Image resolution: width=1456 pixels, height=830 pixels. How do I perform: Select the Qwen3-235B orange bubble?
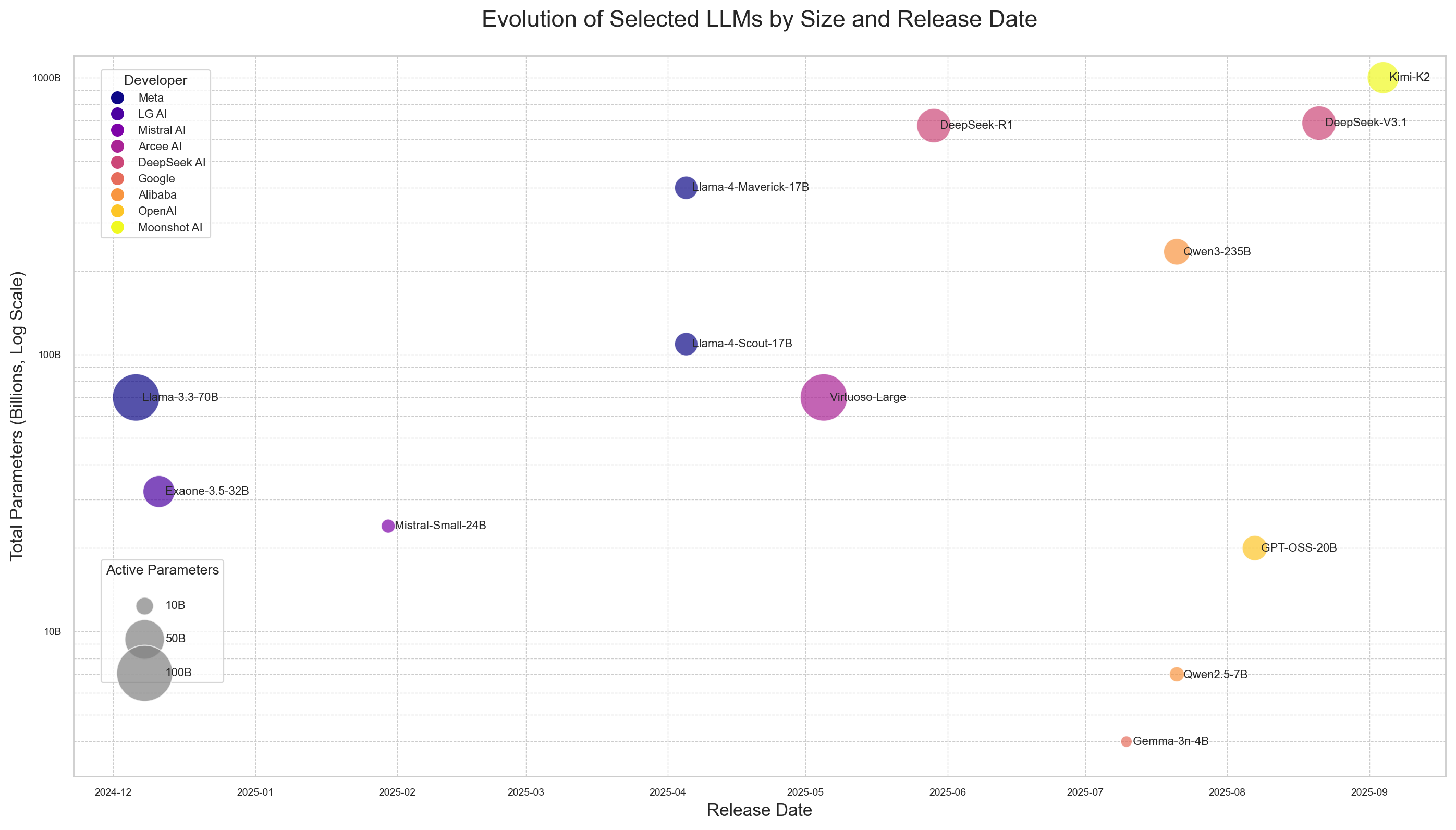(x=1176, y=252)
